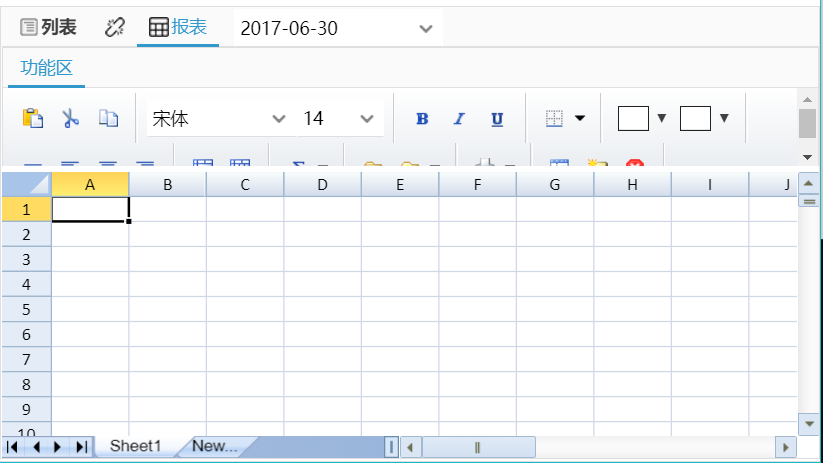Select row 3 header
The width and height of the screenshot is (823, 463).
(x=26, y=259)
